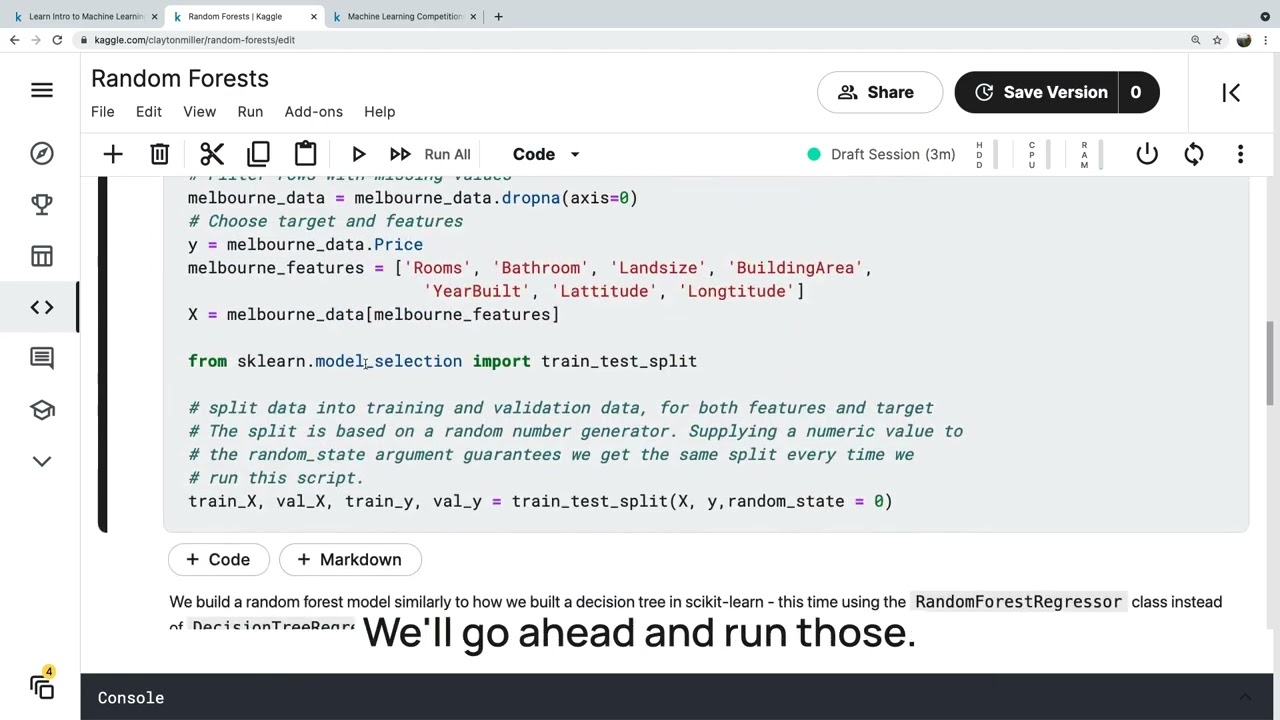Add a Markdown cell below
1280x720 pixels.
click(x=350, y=559)
